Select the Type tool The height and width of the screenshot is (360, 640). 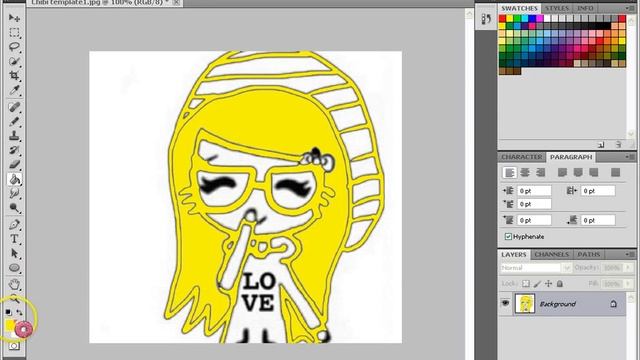pyautogui.click(x=14, y=239)
